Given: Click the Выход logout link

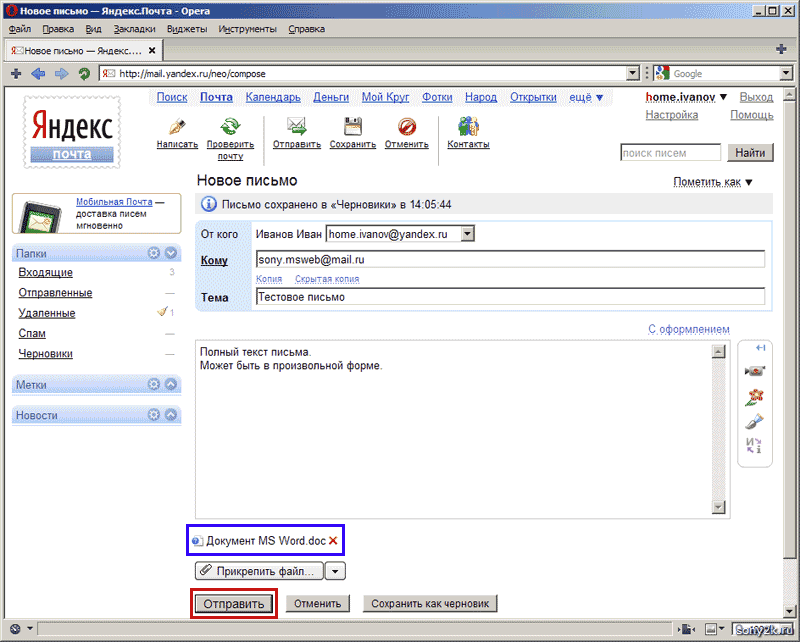Looking at the screenshot, I should tap(757, 97).
